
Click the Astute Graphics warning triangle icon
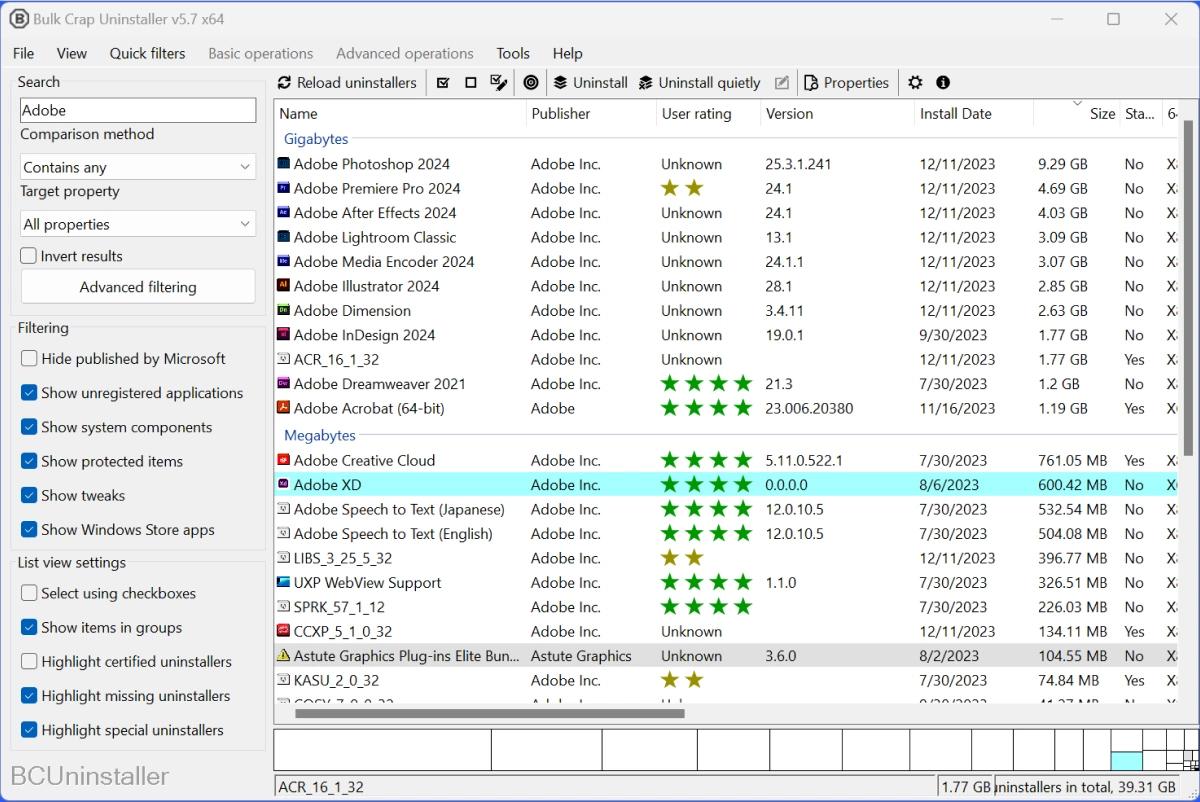pyautogui.click(x=284, y=656)
